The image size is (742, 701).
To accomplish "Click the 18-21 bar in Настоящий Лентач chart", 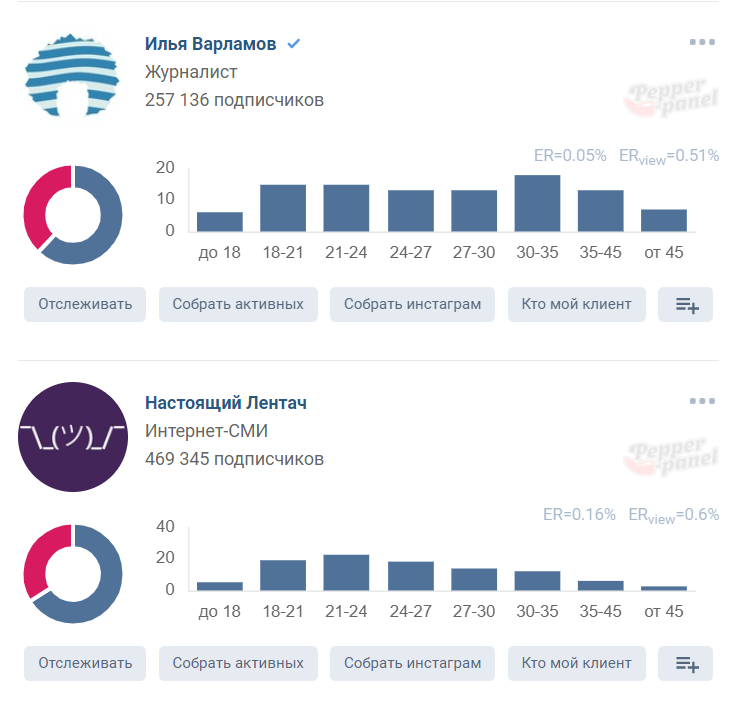I will pyautogui.click(x=283, y=576).
